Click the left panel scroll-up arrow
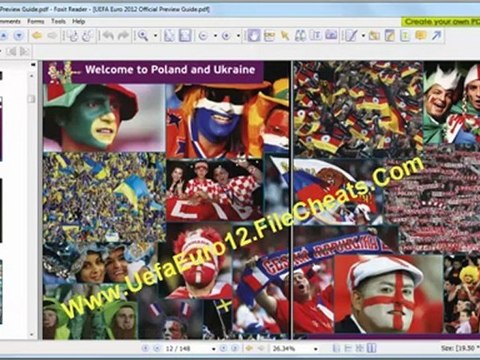The width and height of the screenshot is (480, 360). coord(32,76)
